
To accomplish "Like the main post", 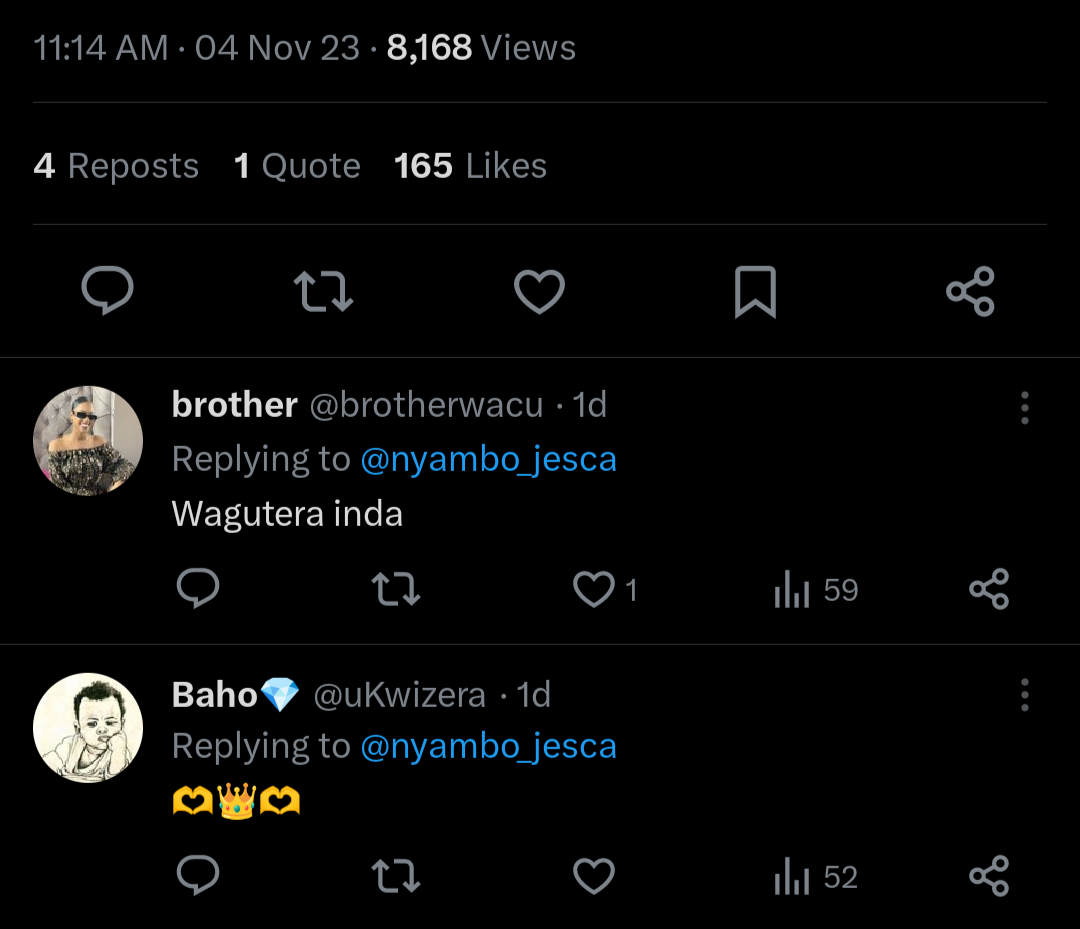I will pos(539,291).
